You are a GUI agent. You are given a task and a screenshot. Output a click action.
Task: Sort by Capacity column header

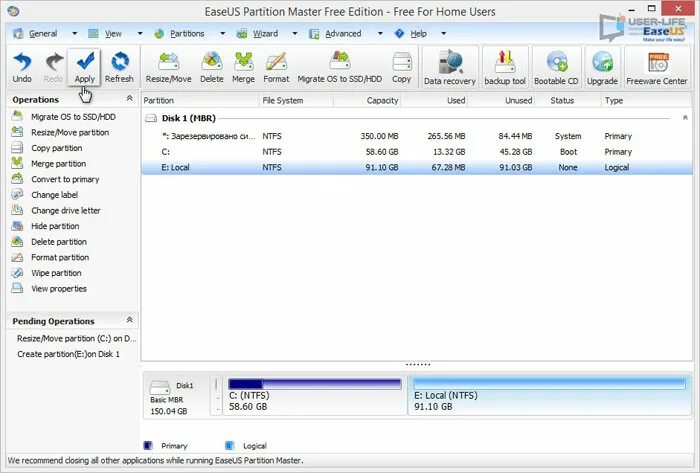[x=367, y=100]
